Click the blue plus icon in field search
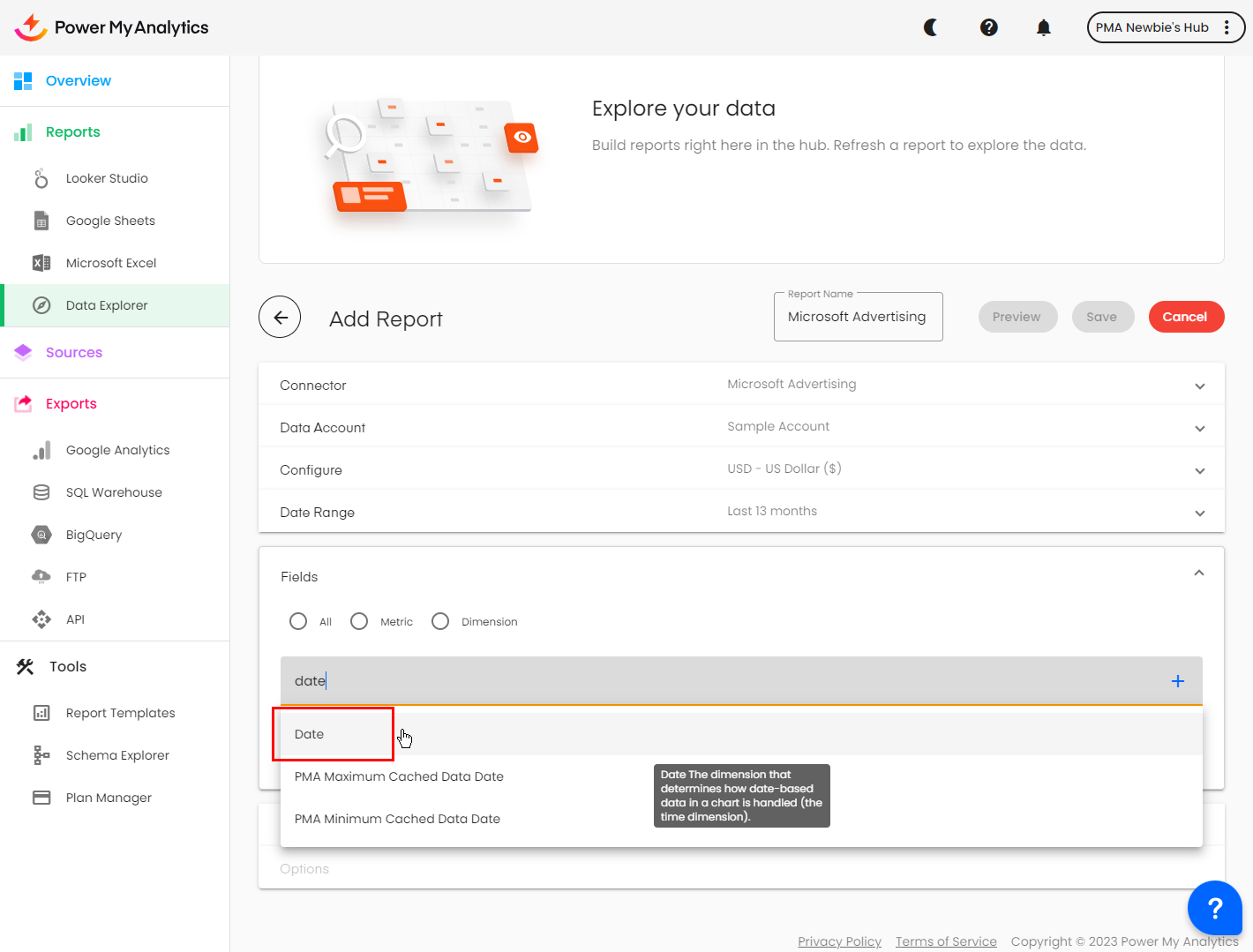Viewport: 1253px width, 952px height. pos(1177,681)
